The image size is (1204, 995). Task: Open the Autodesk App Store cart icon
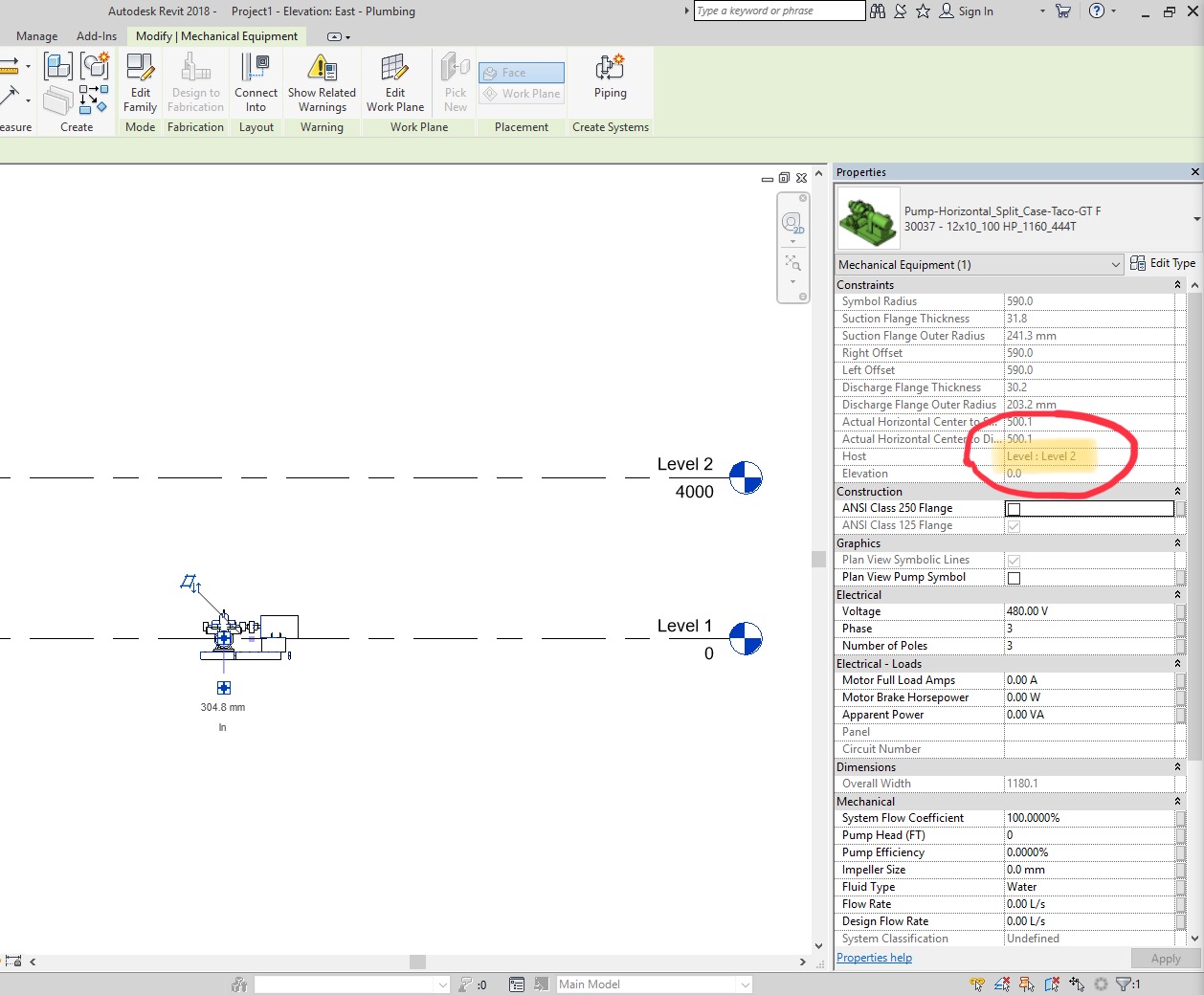(x=1062, y=11)
